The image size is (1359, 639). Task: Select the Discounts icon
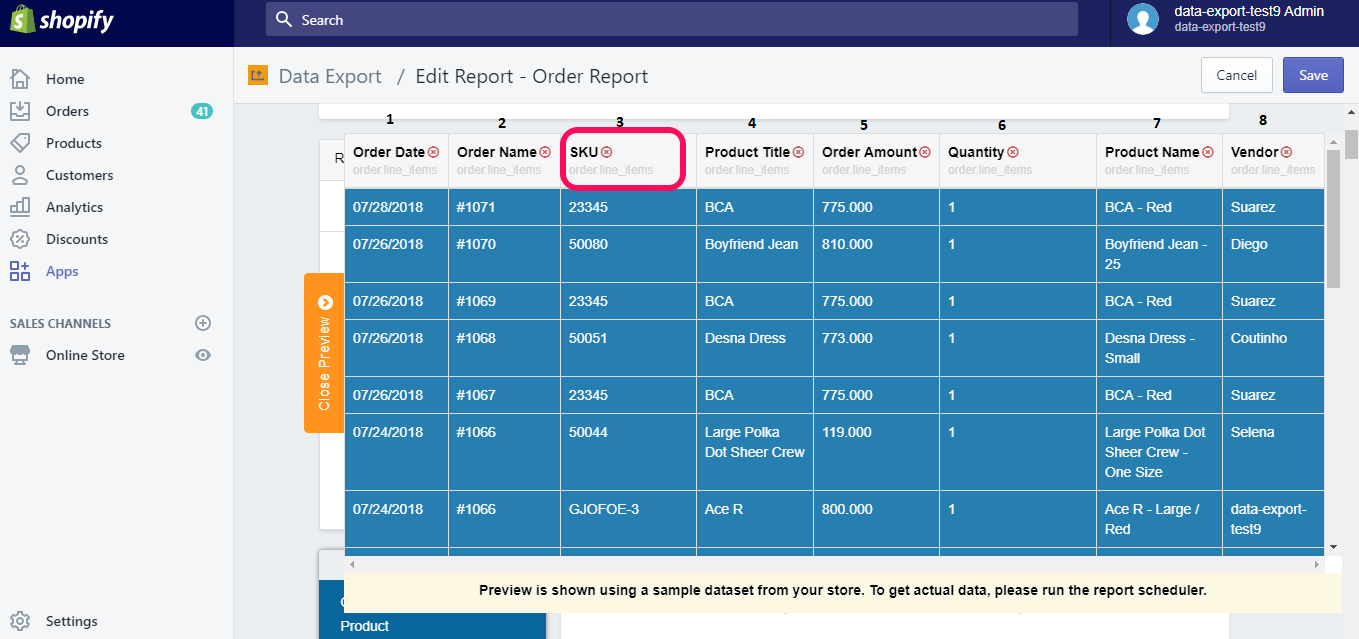click(x=22, y=238)
